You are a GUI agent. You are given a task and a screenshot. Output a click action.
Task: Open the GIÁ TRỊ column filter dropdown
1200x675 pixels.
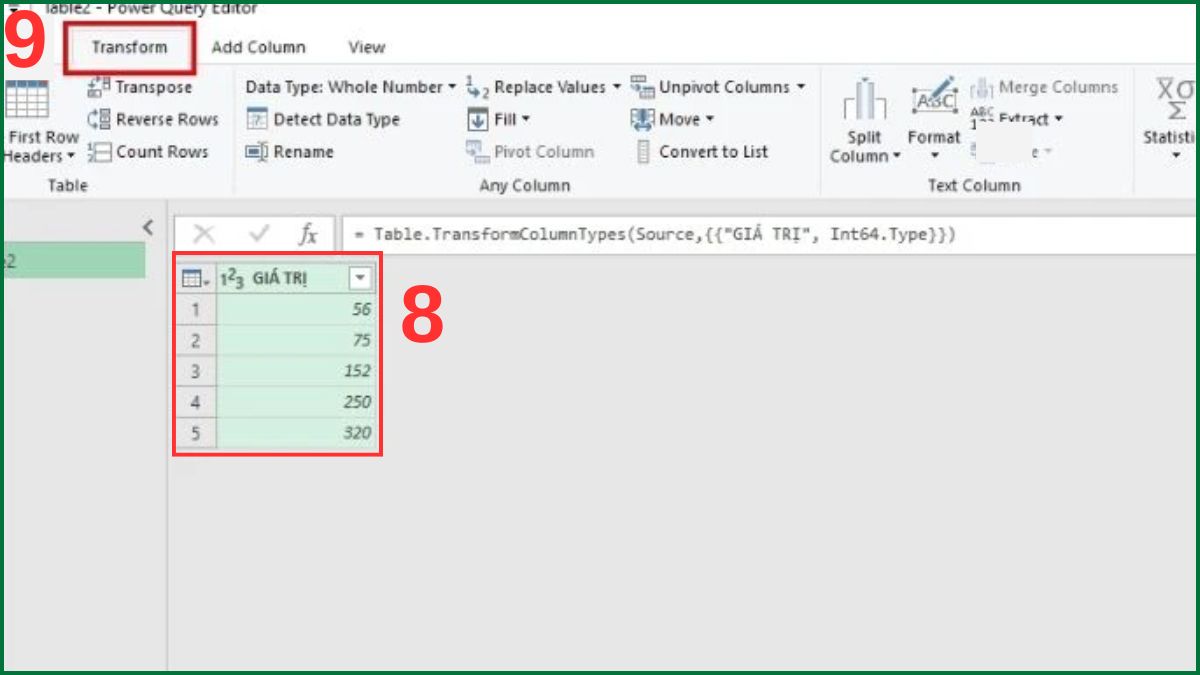(361, 277)
